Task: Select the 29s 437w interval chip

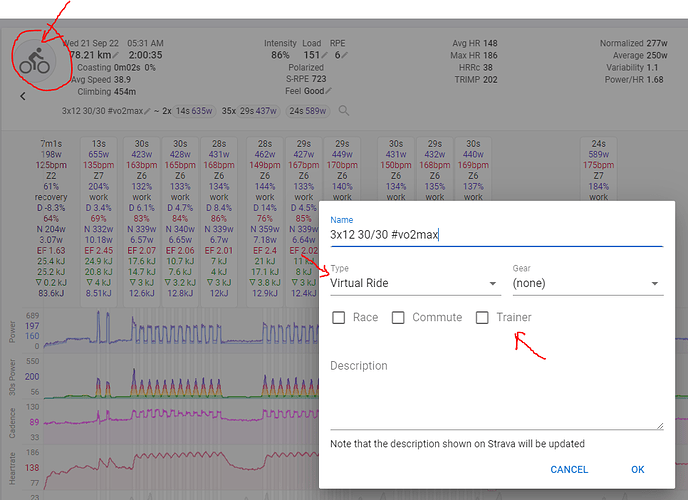Action: click(258, 111)
